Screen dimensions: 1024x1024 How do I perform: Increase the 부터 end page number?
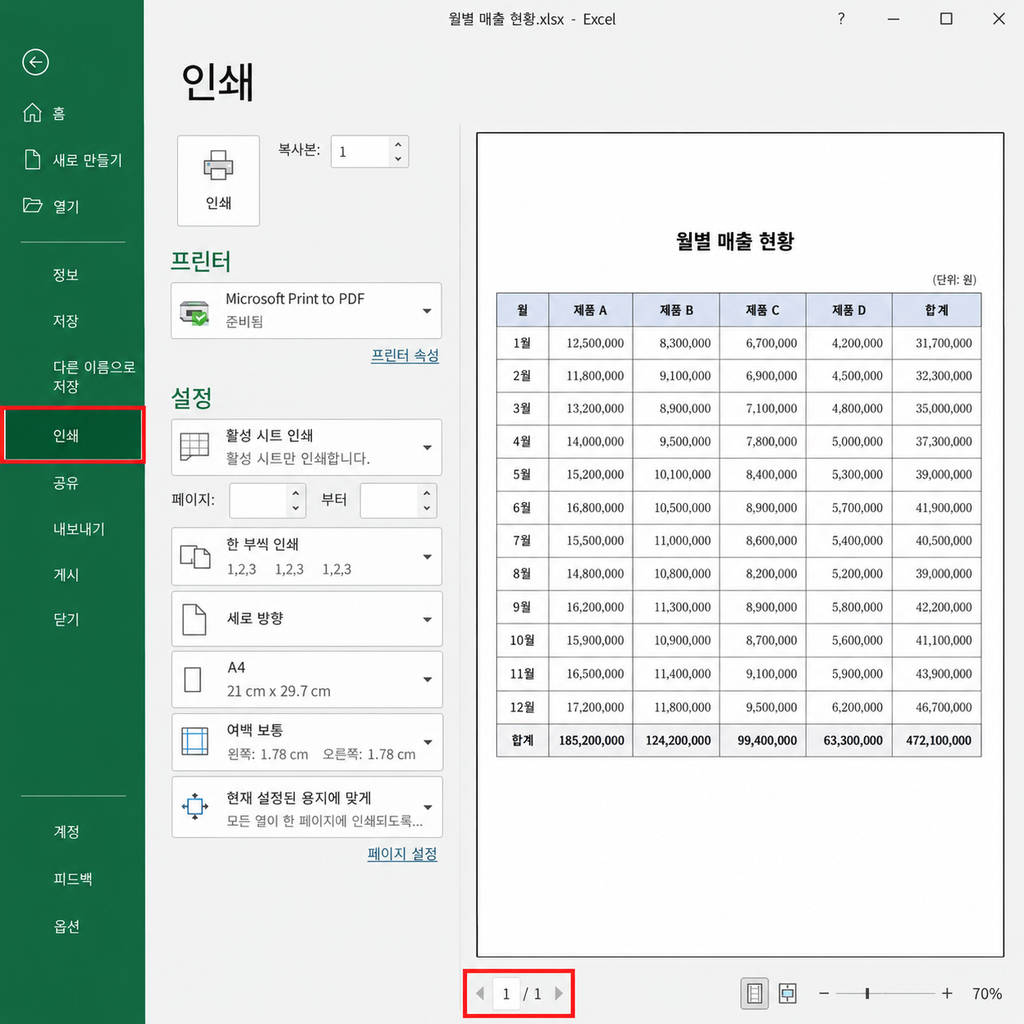(x=427, y=493)
